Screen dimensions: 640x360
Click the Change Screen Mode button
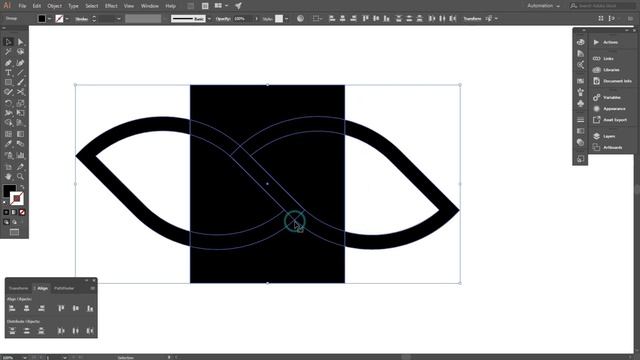click(14, 232)
